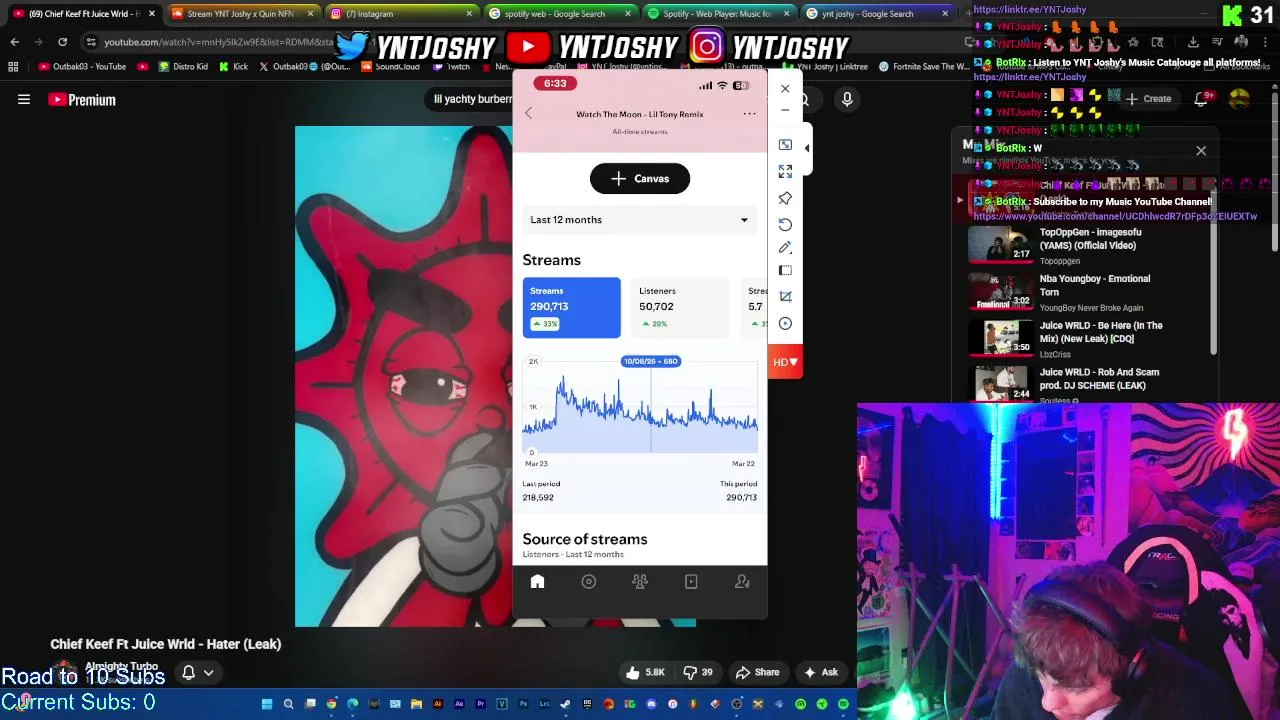Go back in the Spotify phone screen
This screenshot has width=1280, height=720.
[x=529, y=114]
